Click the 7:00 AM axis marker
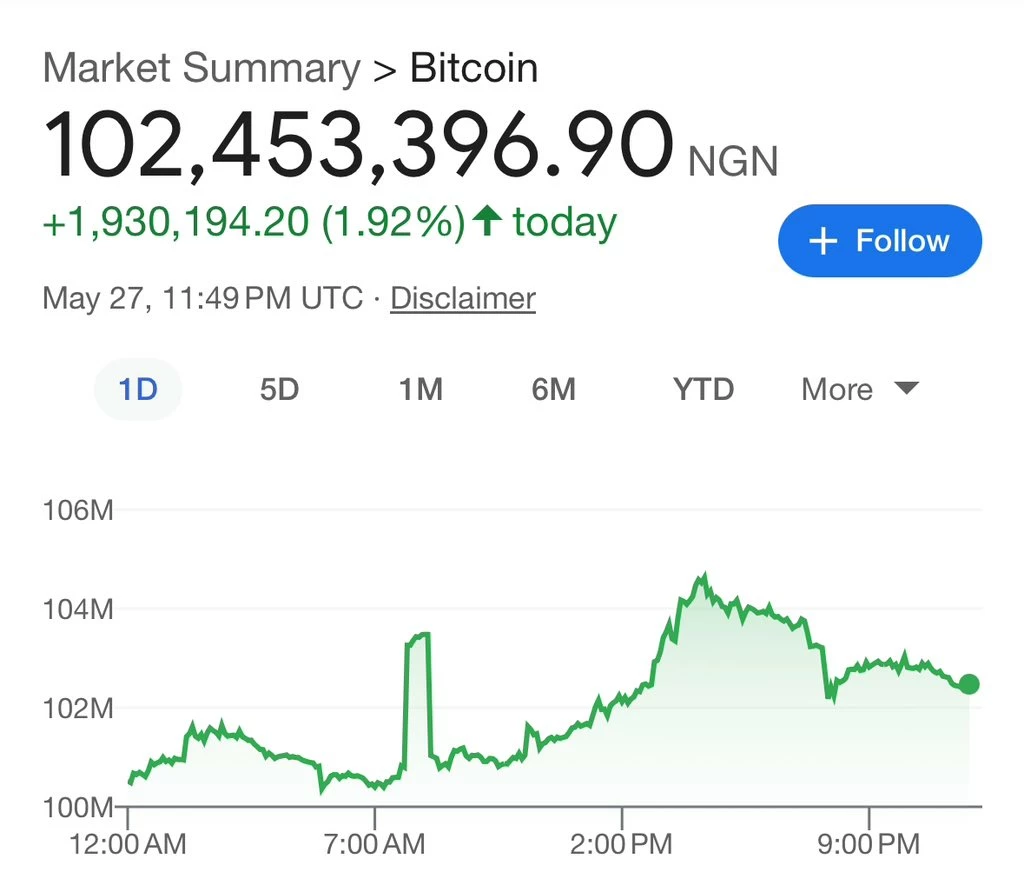Image resolution: width=1024 pixels, height=892 pixels. (x=374, y=844)
